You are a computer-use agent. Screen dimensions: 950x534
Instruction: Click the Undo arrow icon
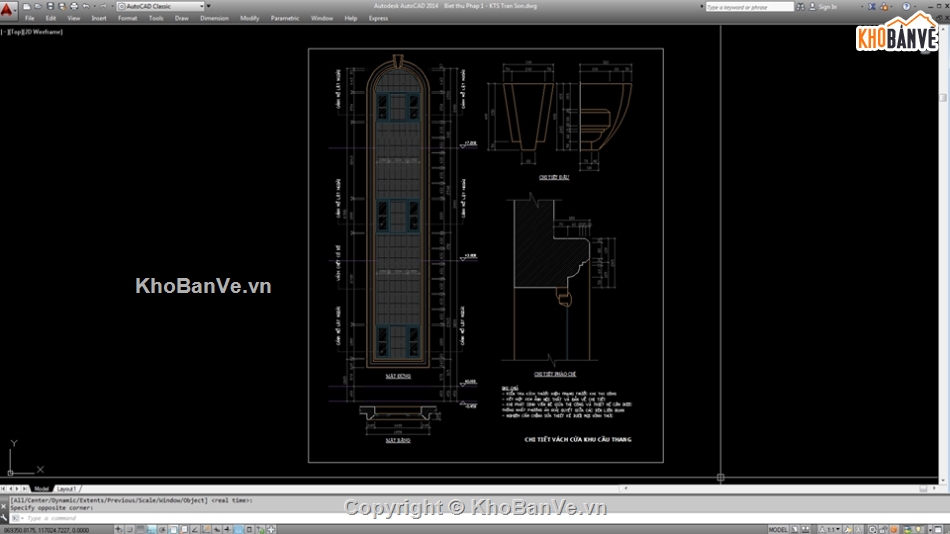[x=86, y=6]
